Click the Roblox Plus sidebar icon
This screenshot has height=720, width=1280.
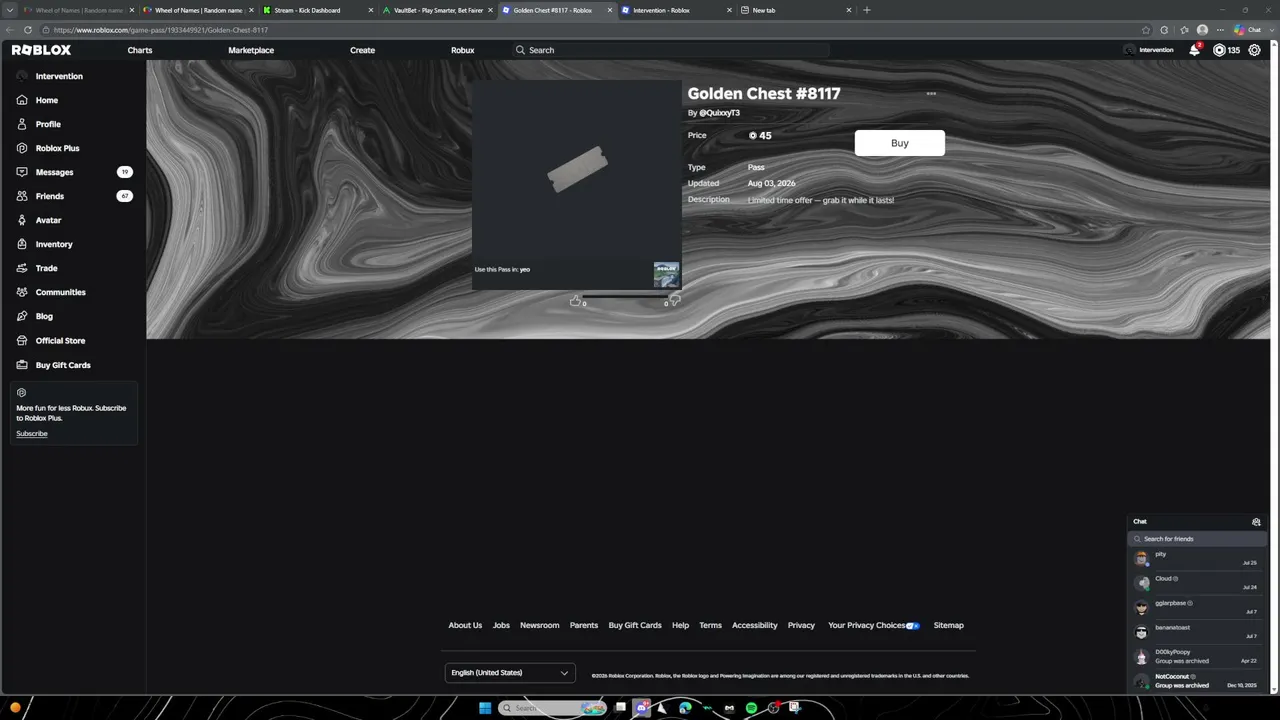22,148
